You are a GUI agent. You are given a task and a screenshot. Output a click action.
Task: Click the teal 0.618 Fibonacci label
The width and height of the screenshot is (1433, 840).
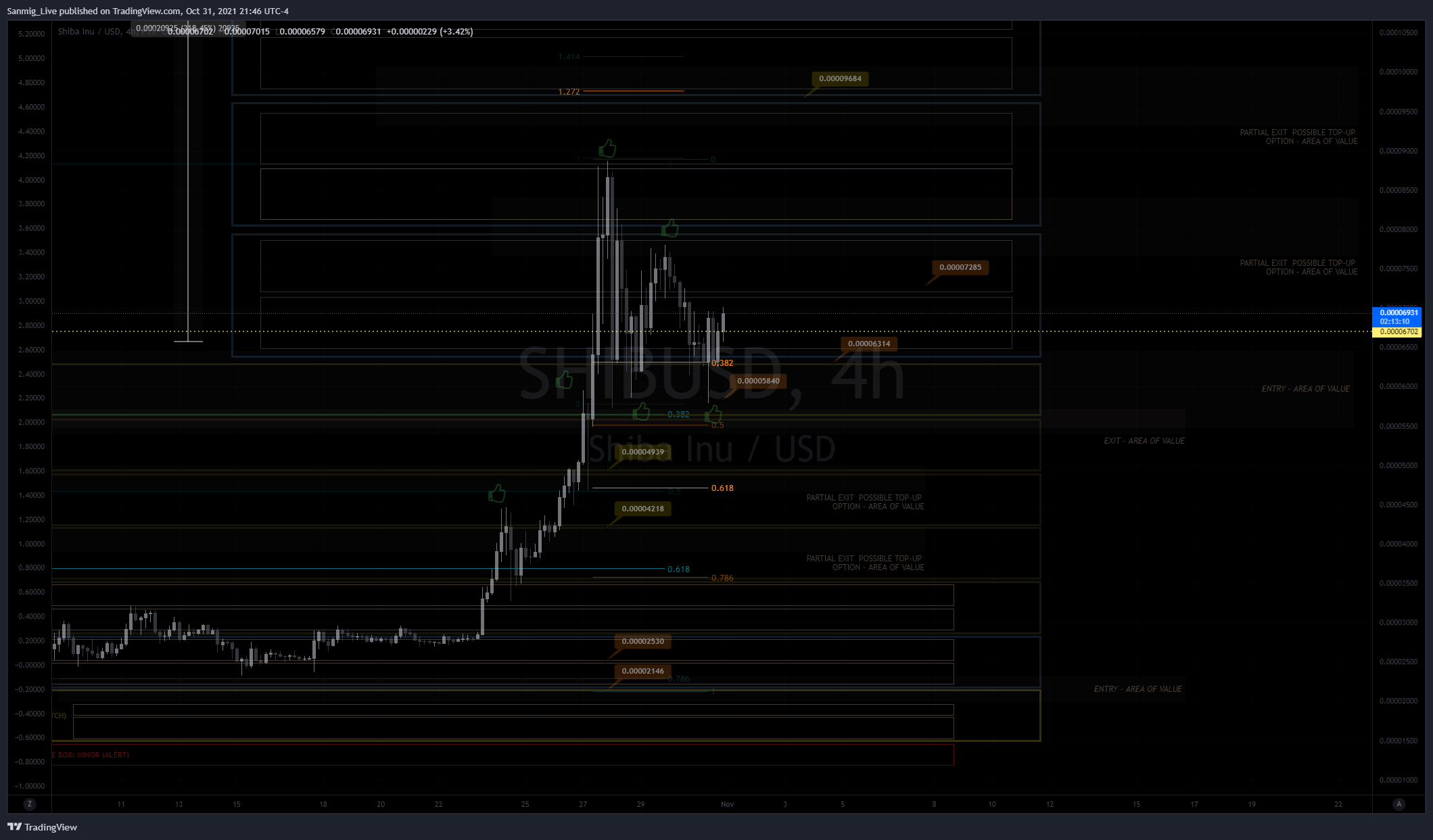click(x=678, y=569)
